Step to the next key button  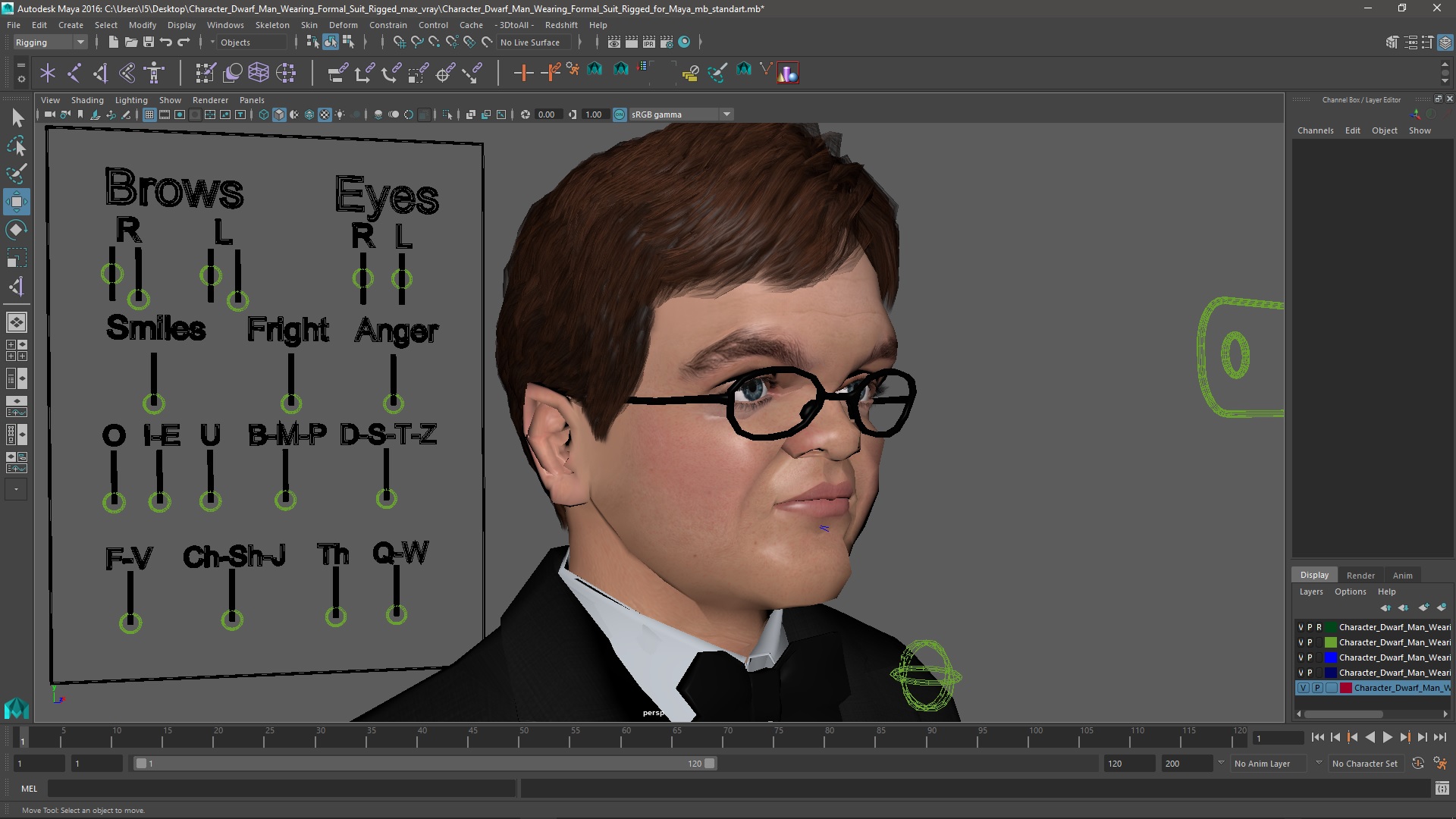pos(1404,737)
